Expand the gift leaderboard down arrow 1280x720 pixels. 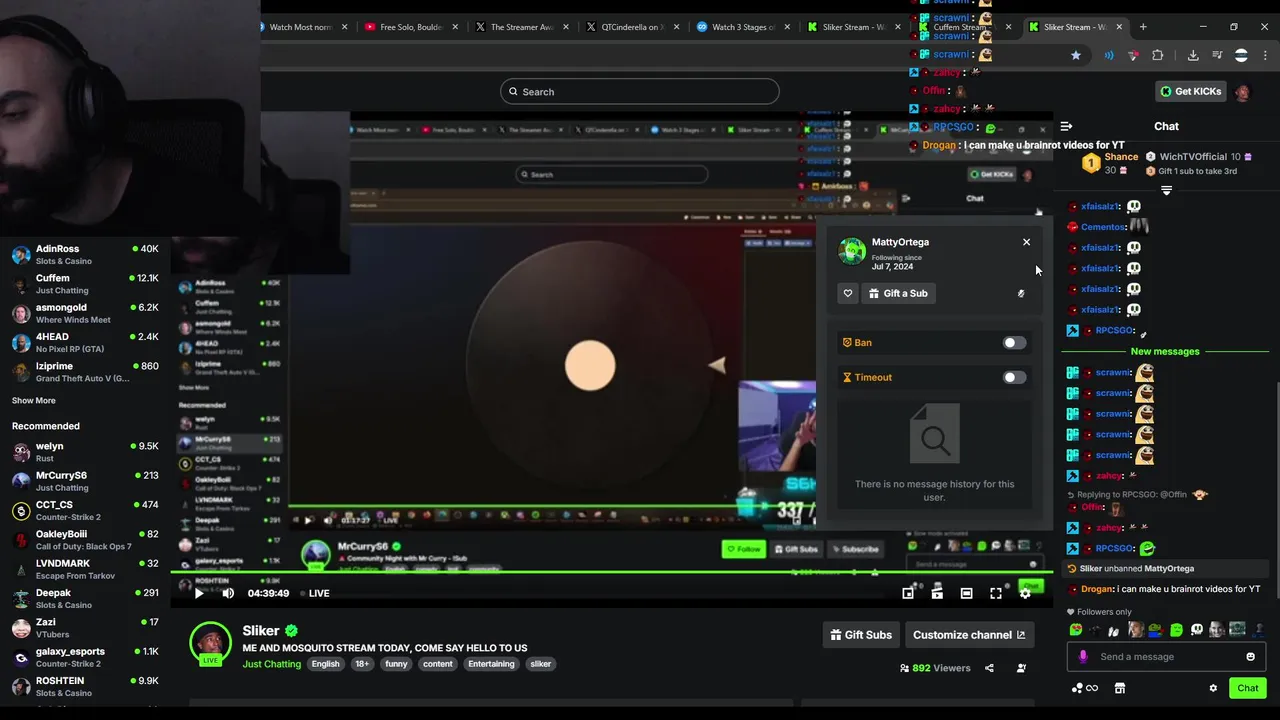point(1166,190)
